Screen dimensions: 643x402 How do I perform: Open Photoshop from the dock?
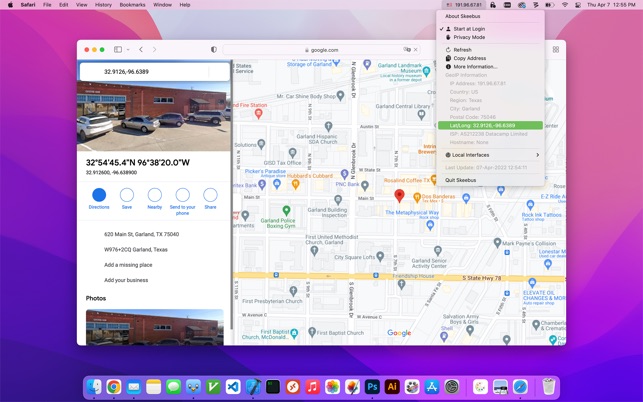pos(372,387)
